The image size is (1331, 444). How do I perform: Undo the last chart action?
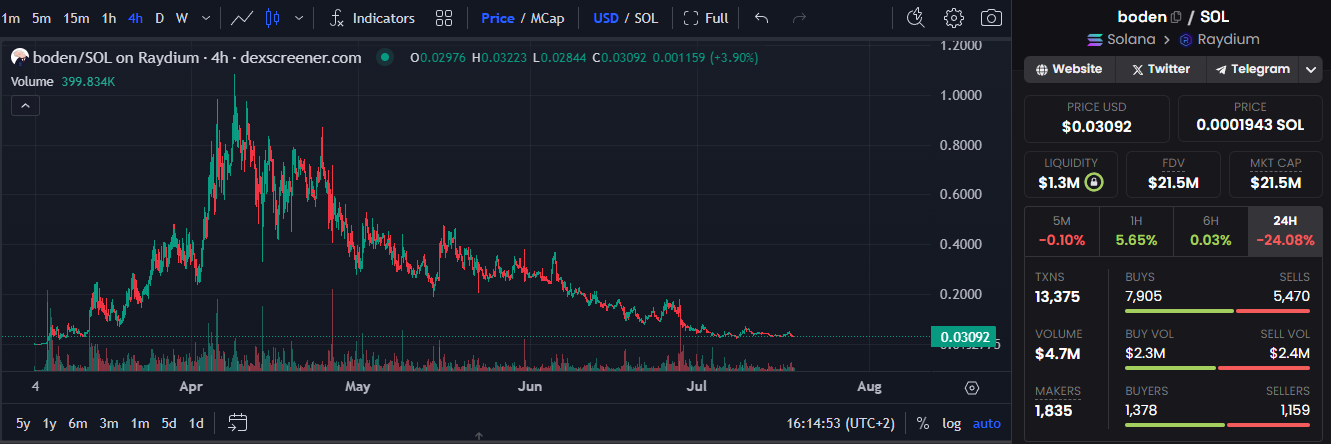point(762,18)
